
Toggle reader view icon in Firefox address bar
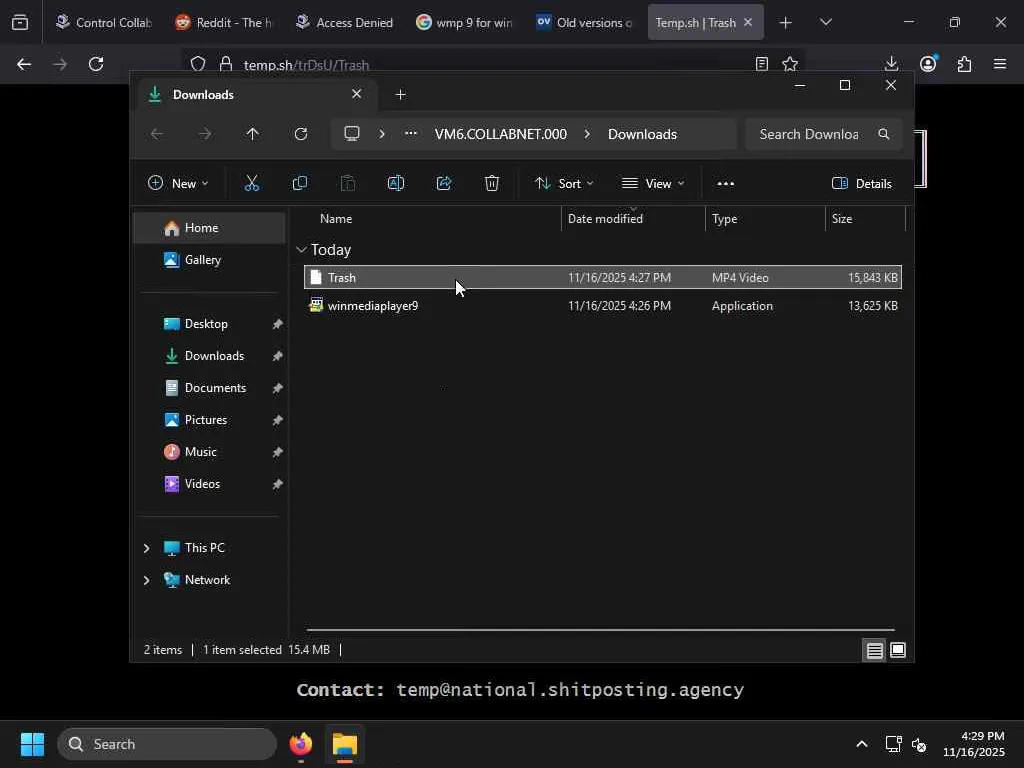pos(761,64)
